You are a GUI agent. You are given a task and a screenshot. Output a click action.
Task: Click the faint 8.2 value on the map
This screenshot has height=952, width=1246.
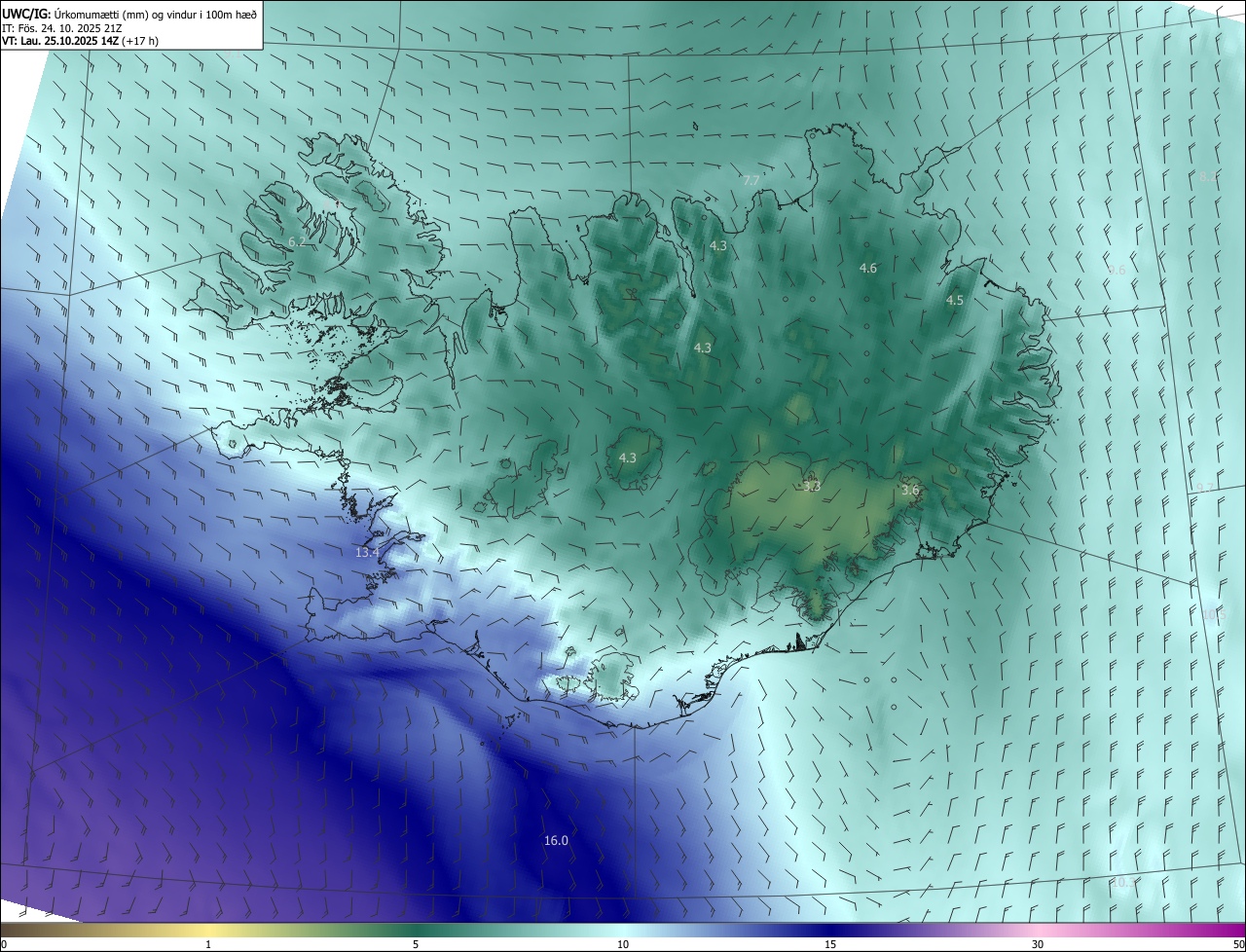coord(1207,176)
